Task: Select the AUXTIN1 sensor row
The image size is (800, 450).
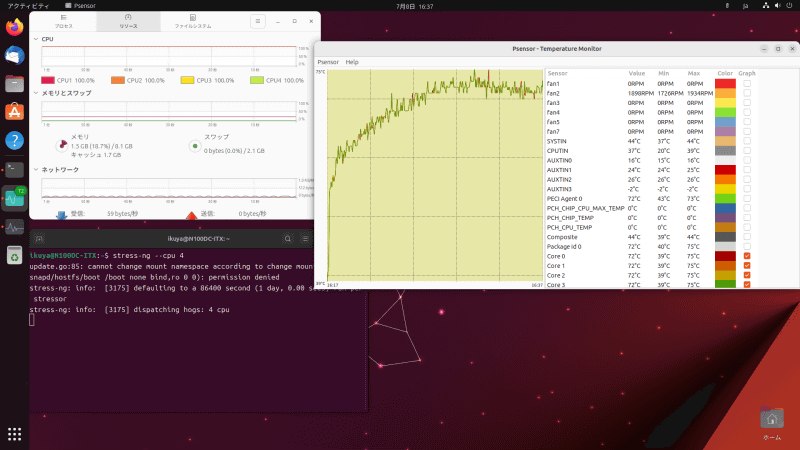Action: coord(652,170)
